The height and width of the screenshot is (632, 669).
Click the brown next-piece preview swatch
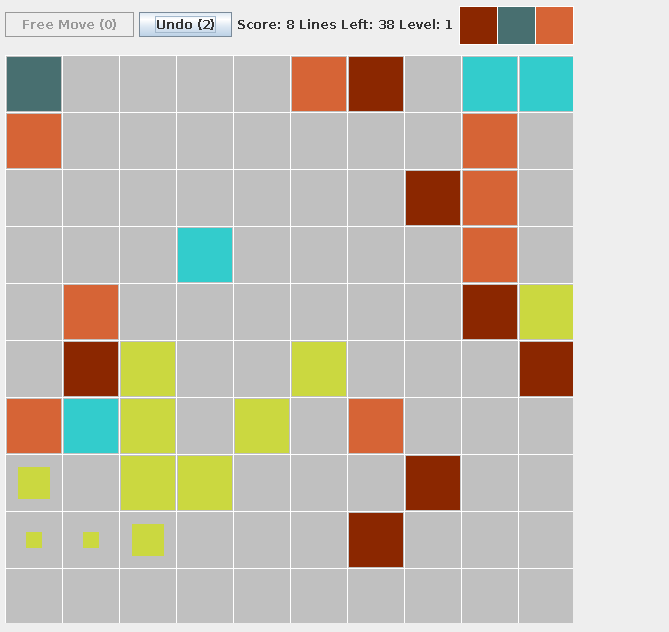[x=478, y=25]
